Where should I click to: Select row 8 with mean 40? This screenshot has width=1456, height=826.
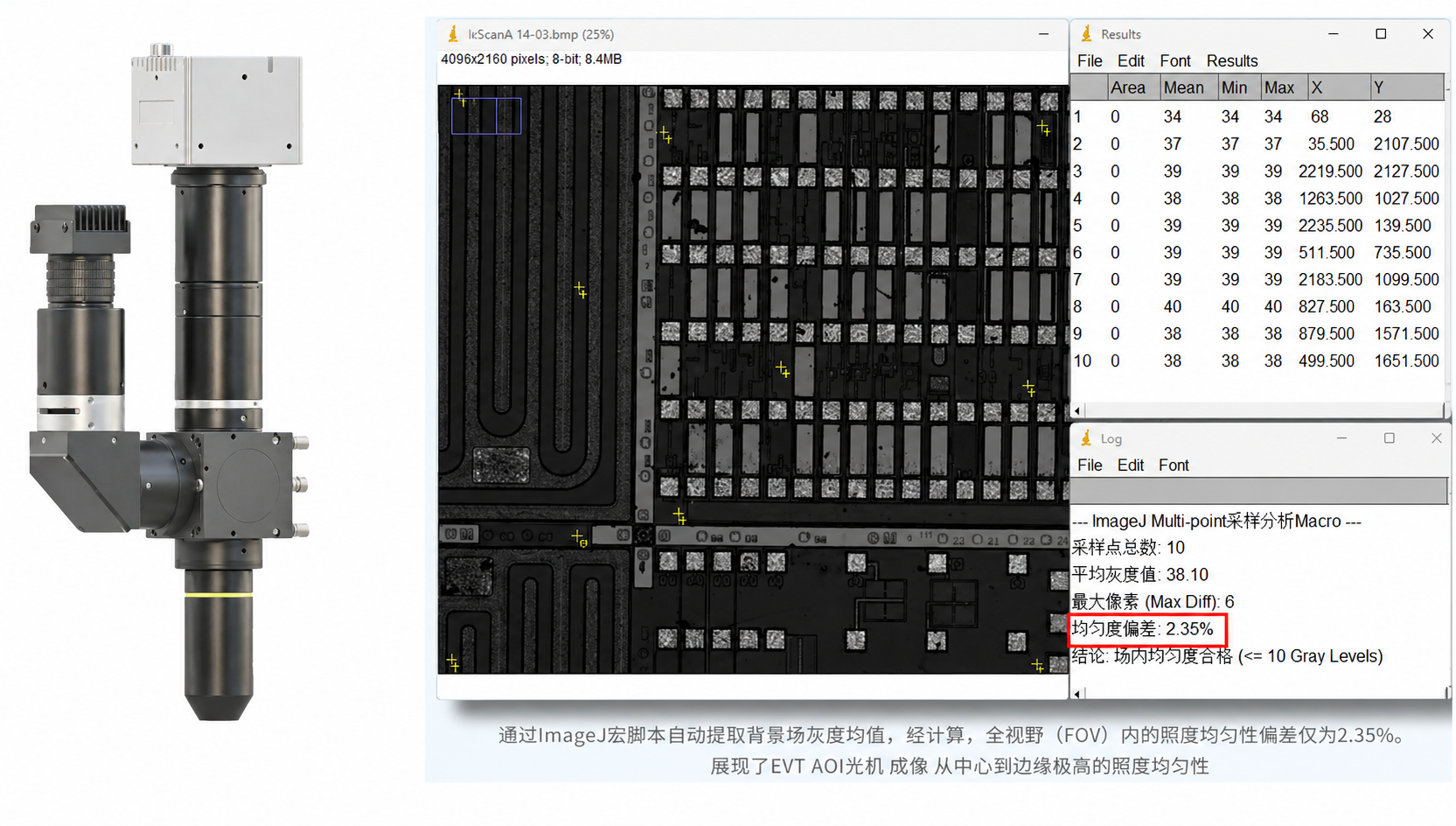[1257, 307]
